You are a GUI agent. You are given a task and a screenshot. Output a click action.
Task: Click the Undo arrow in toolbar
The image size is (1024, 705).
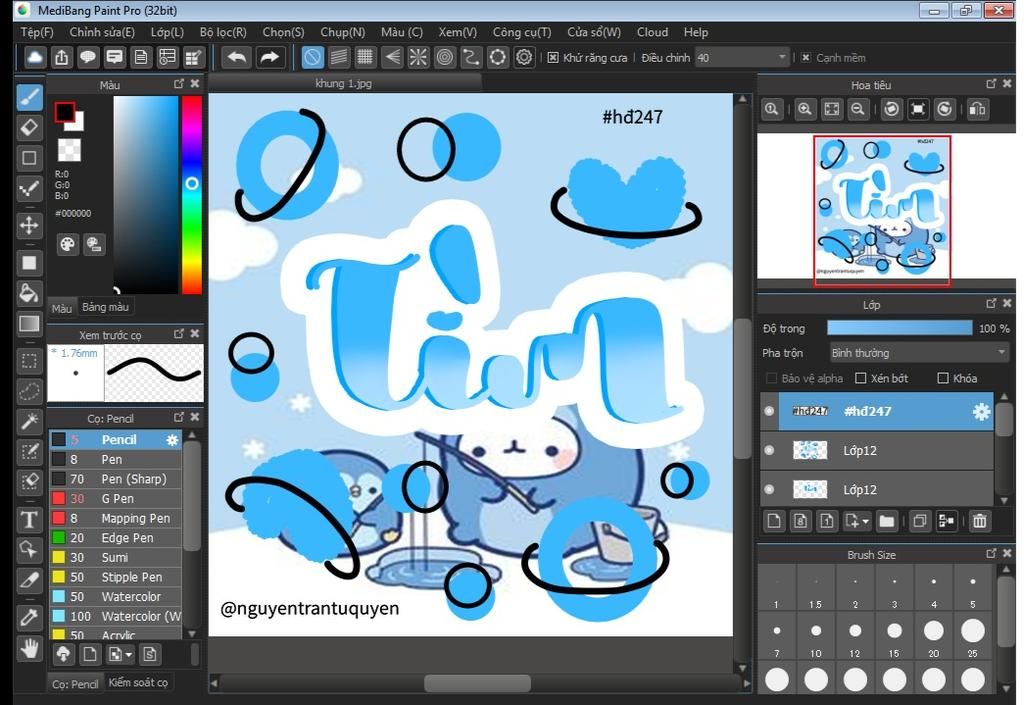coord(236,57)
